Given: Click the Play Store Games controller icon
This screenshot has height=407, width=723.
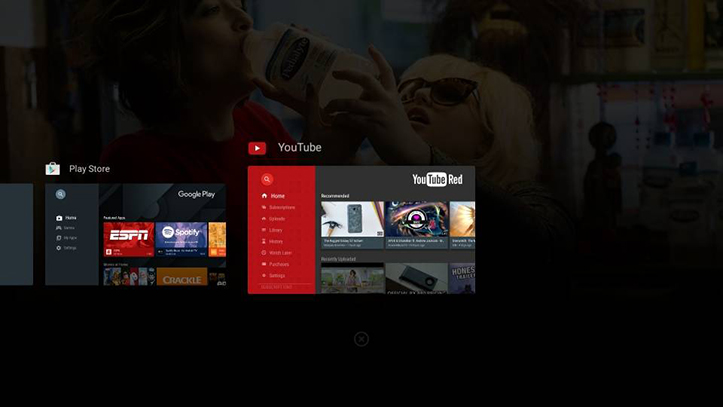Looking at the screenshot, I should [x=59, y=228].
